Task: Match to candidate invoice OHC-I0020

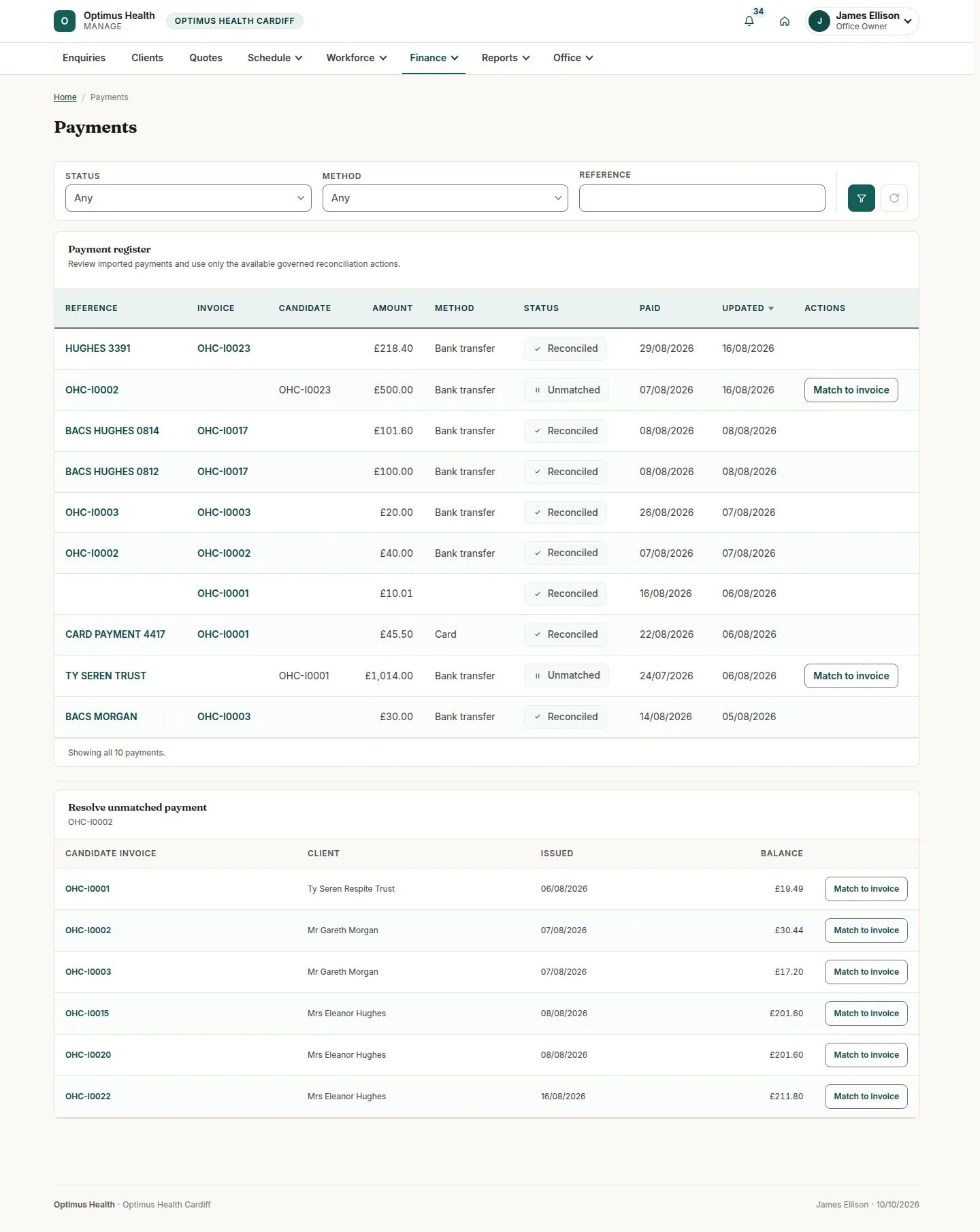Action: coord(866,1055)
